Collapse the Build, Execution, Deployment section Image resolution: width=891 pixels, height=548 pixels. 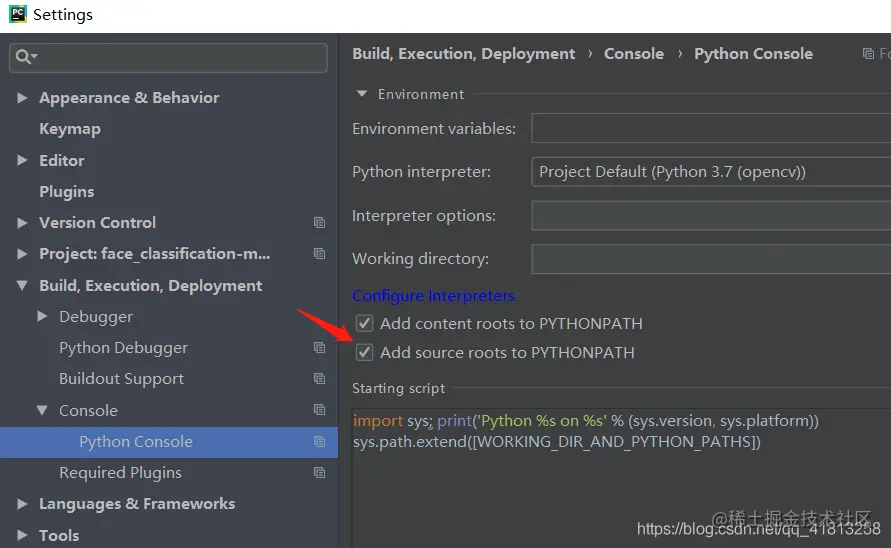(22, 286)
